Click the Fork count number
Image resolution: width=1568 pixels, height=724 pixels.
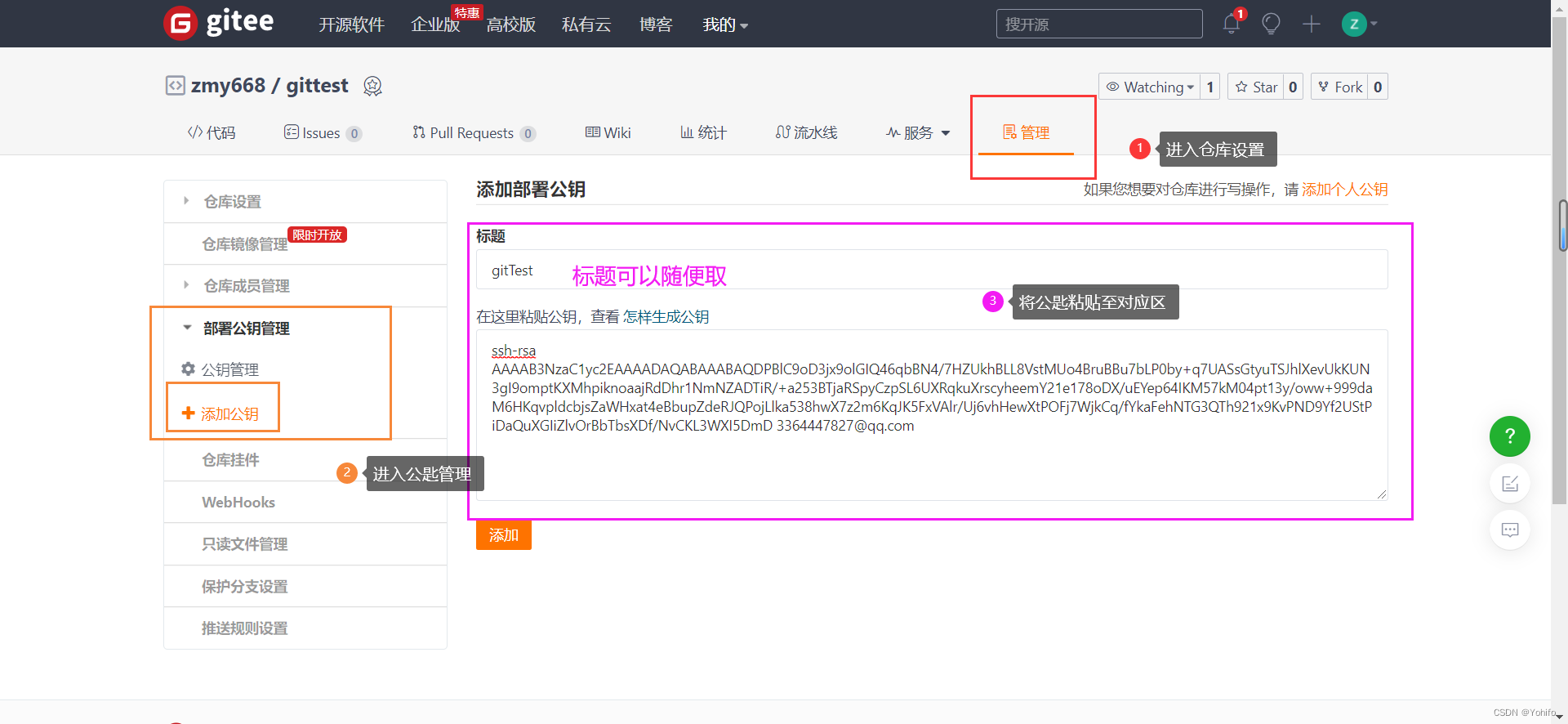point(1378,87)
